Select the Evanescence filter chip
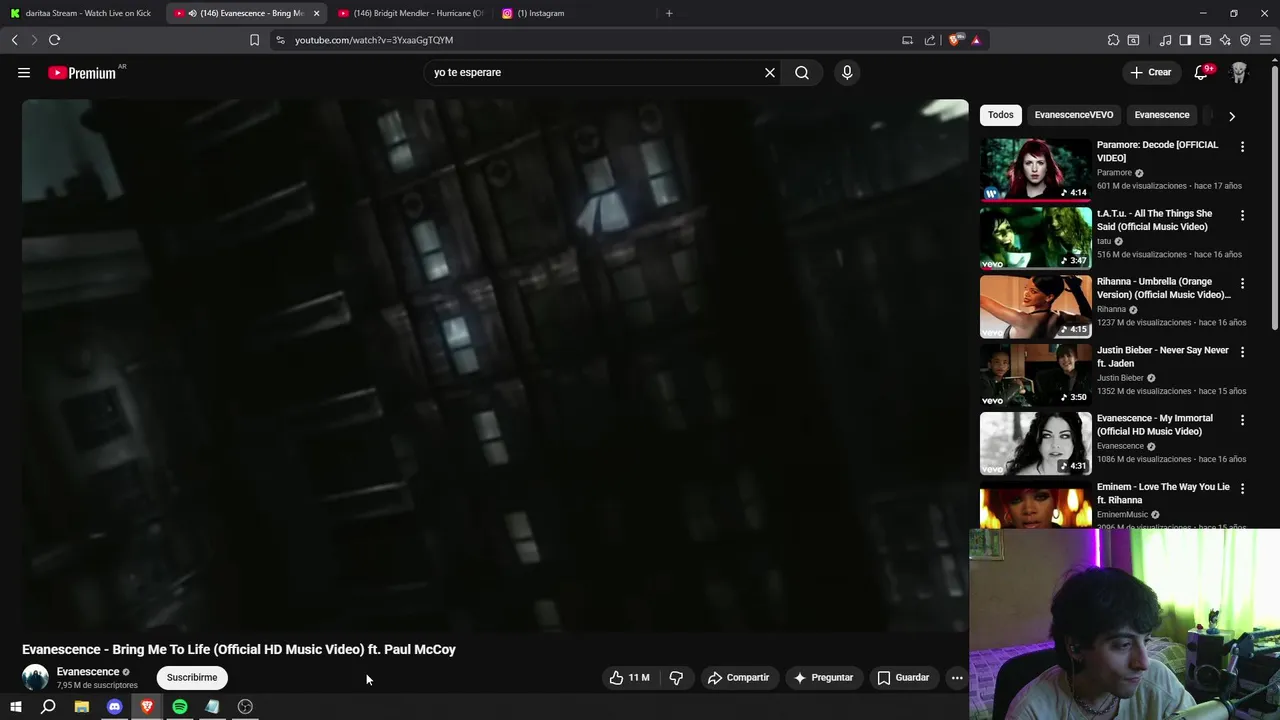This screenshot has height=720, width=1280. [x=1161, y=115]
